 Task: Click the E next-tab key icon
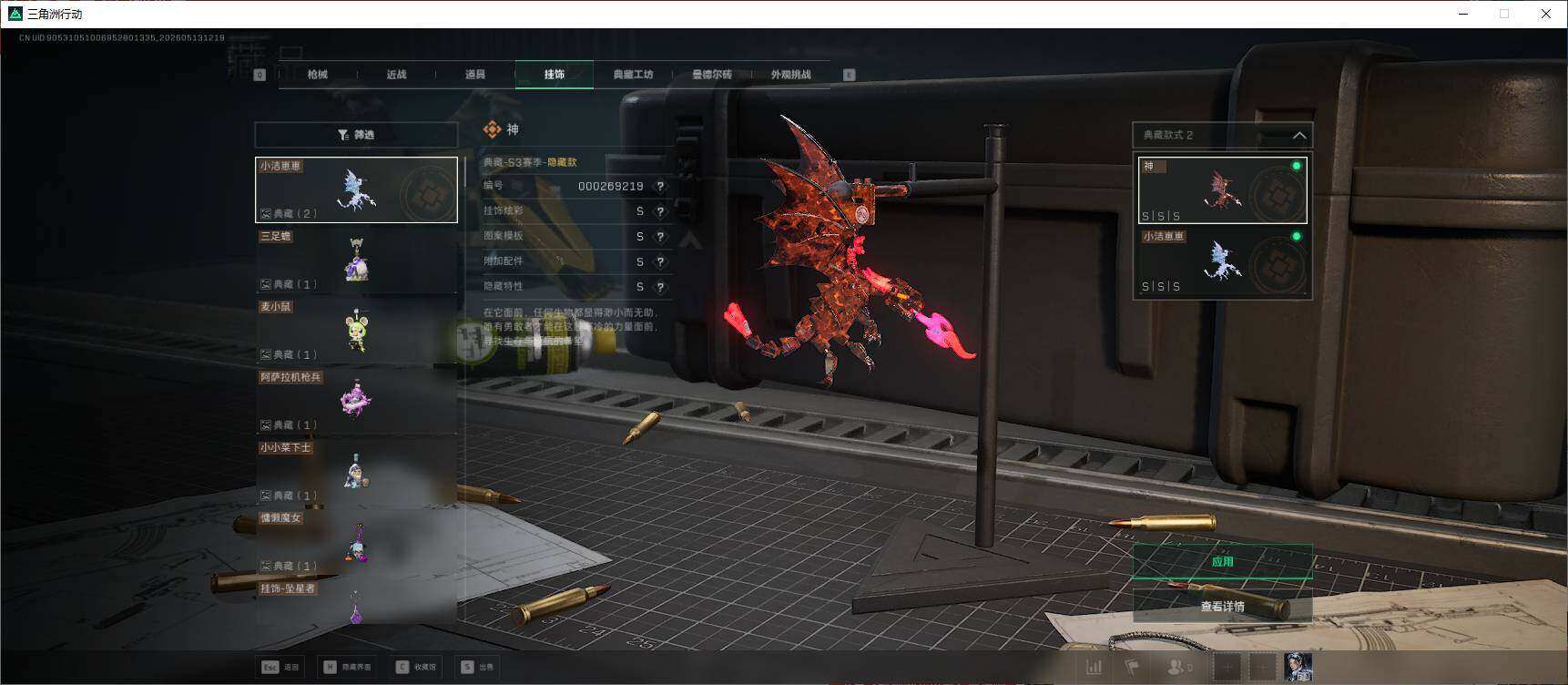850,75
